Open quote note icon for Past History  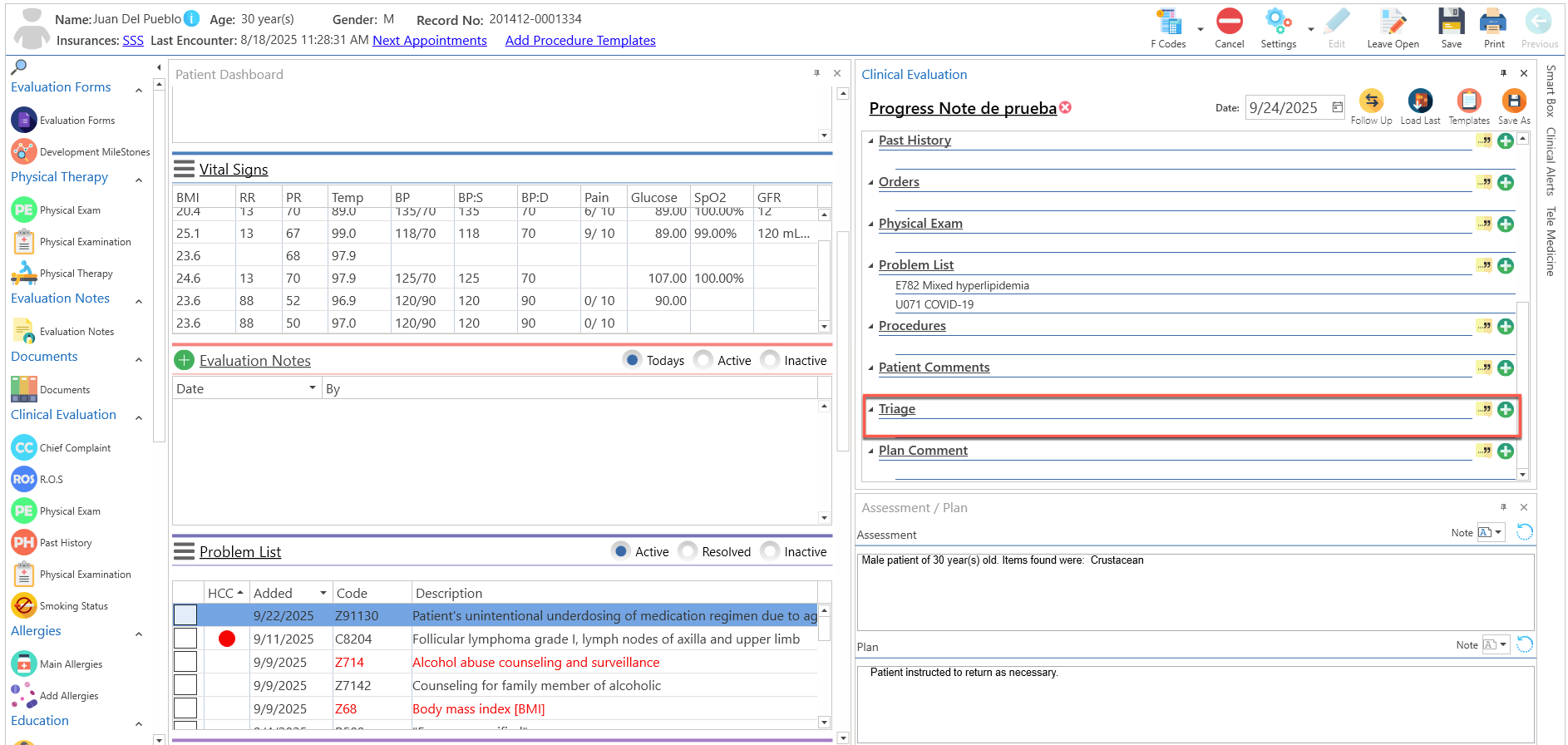(x=1484, y=141)
